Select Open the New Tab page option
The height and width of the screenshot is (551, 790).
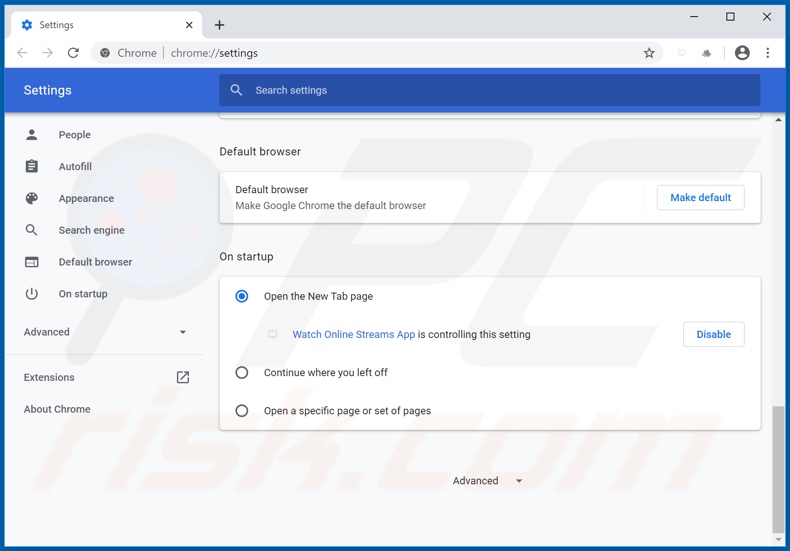[x=242, y=296]
